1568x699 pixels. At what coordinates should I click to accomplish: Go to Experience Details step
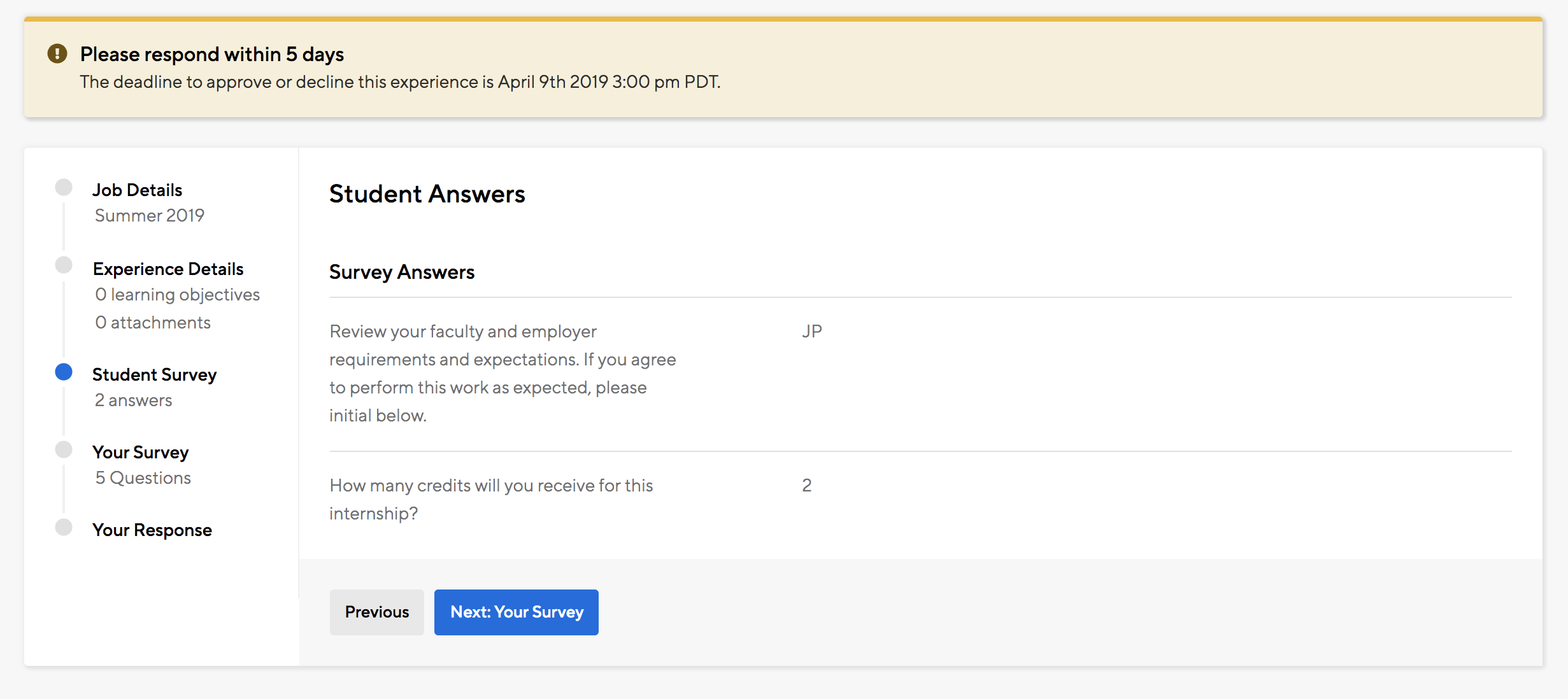[x=168, y=269]
